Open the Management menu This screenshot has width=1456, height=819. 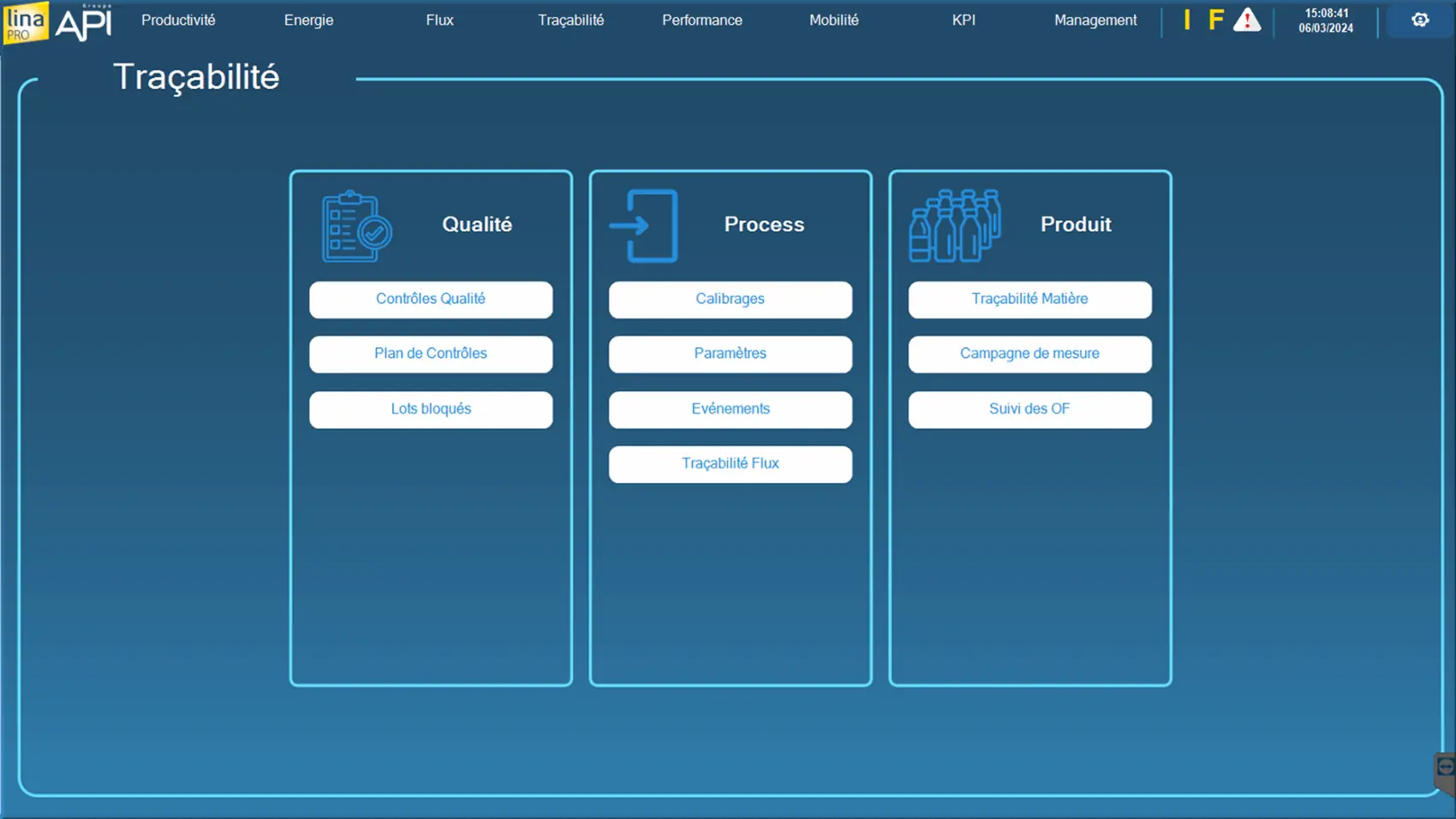coord(1095,21)
